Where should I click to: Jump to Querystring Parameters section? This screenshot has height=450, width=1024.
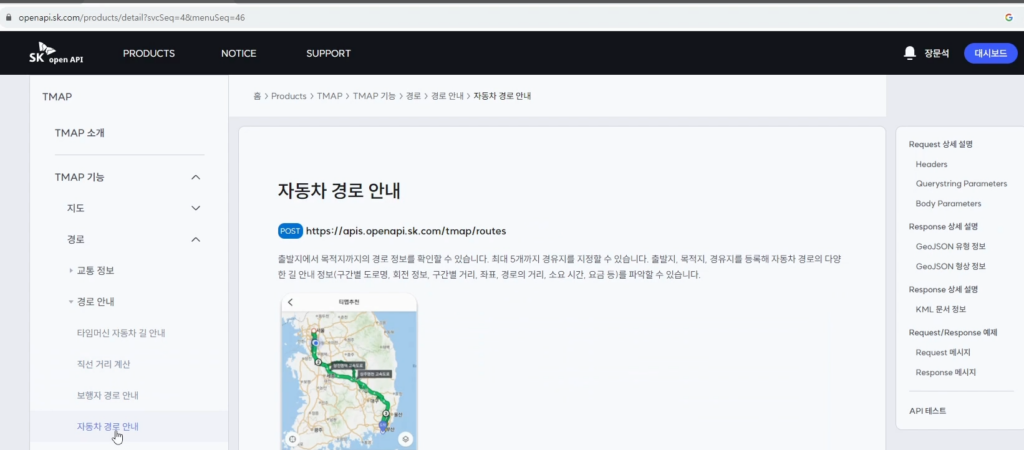pyautogui.click(x=961, y=184)
